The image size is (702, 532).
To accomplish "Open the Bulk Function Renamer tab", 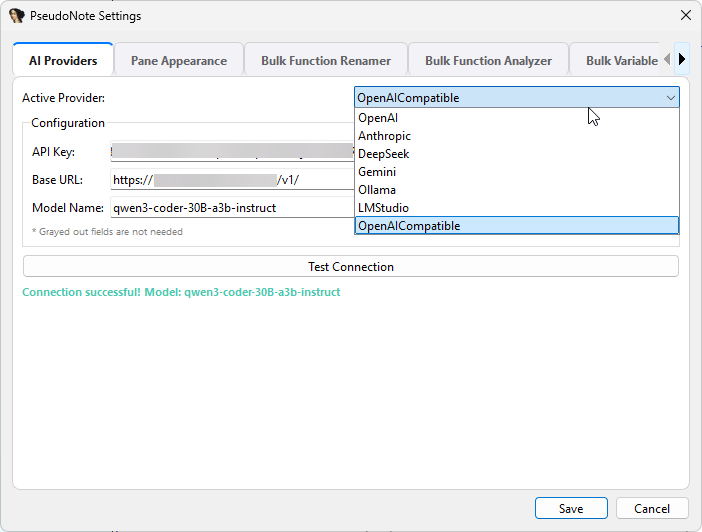I will pyautogui.click(x=326, y=60).
